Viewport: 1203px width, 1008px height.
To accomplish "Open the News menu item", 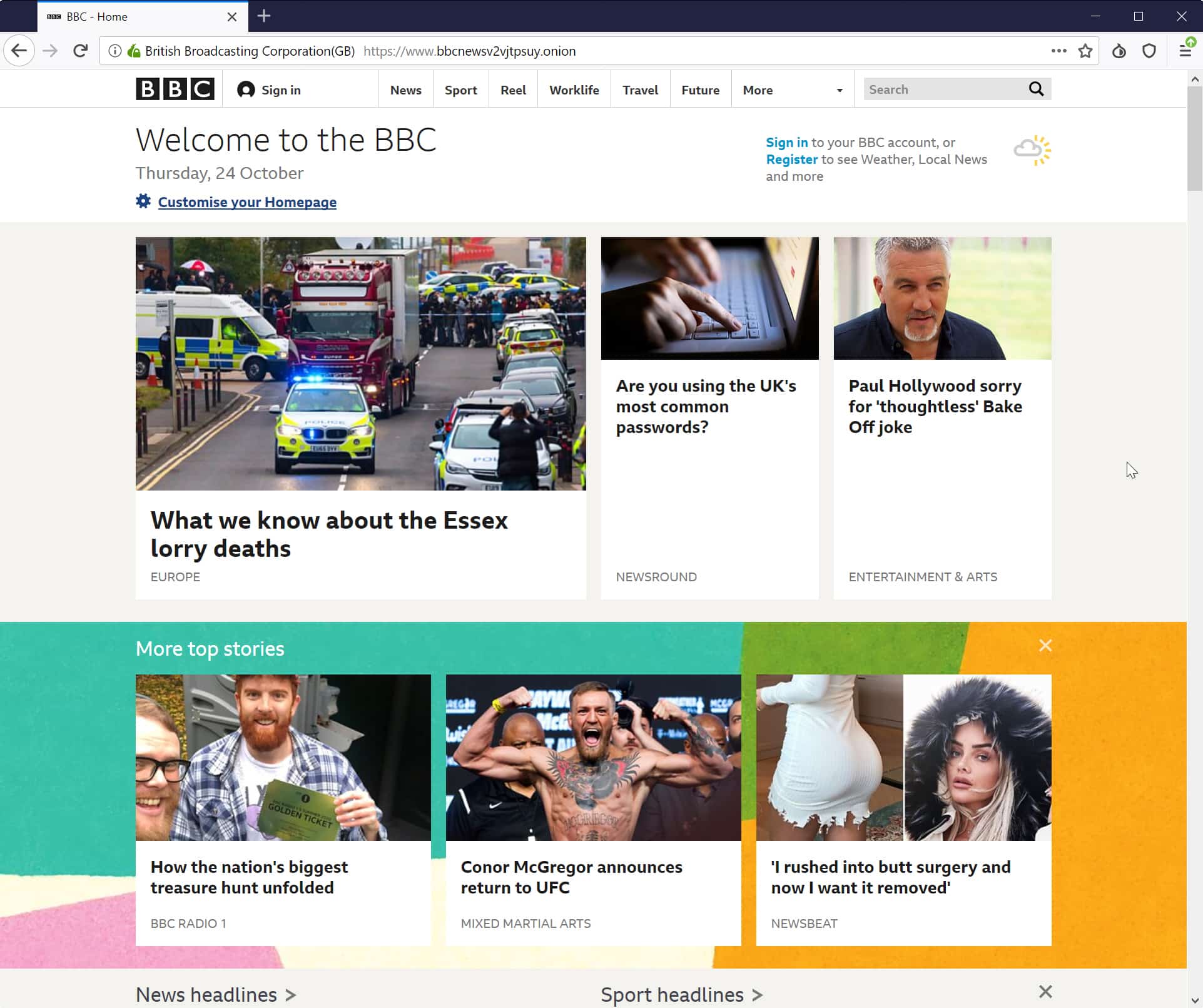I will coord(405,89).
